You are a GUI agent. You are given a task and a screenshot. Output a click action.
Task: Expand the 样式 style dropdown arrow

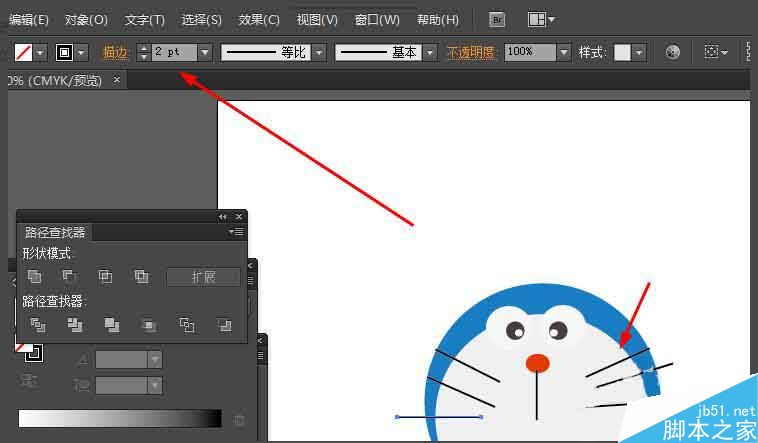pos(639,52)
